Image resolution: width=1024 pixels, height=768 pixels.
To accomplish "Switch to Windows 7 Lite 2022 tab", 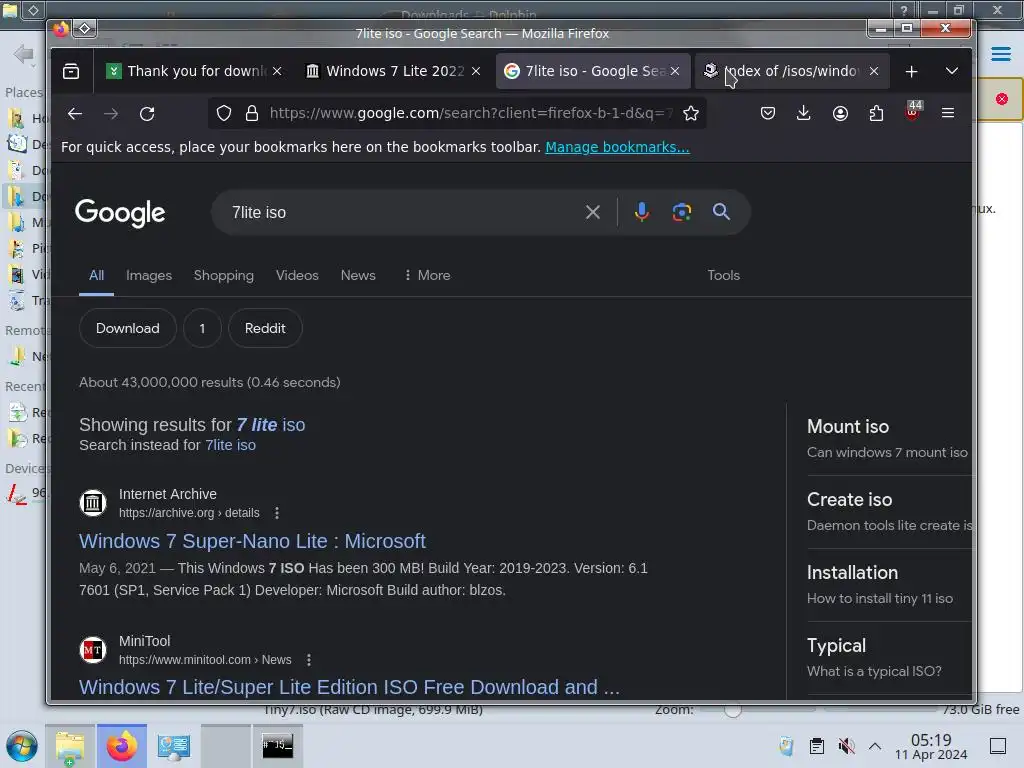I will click(394, 71).
